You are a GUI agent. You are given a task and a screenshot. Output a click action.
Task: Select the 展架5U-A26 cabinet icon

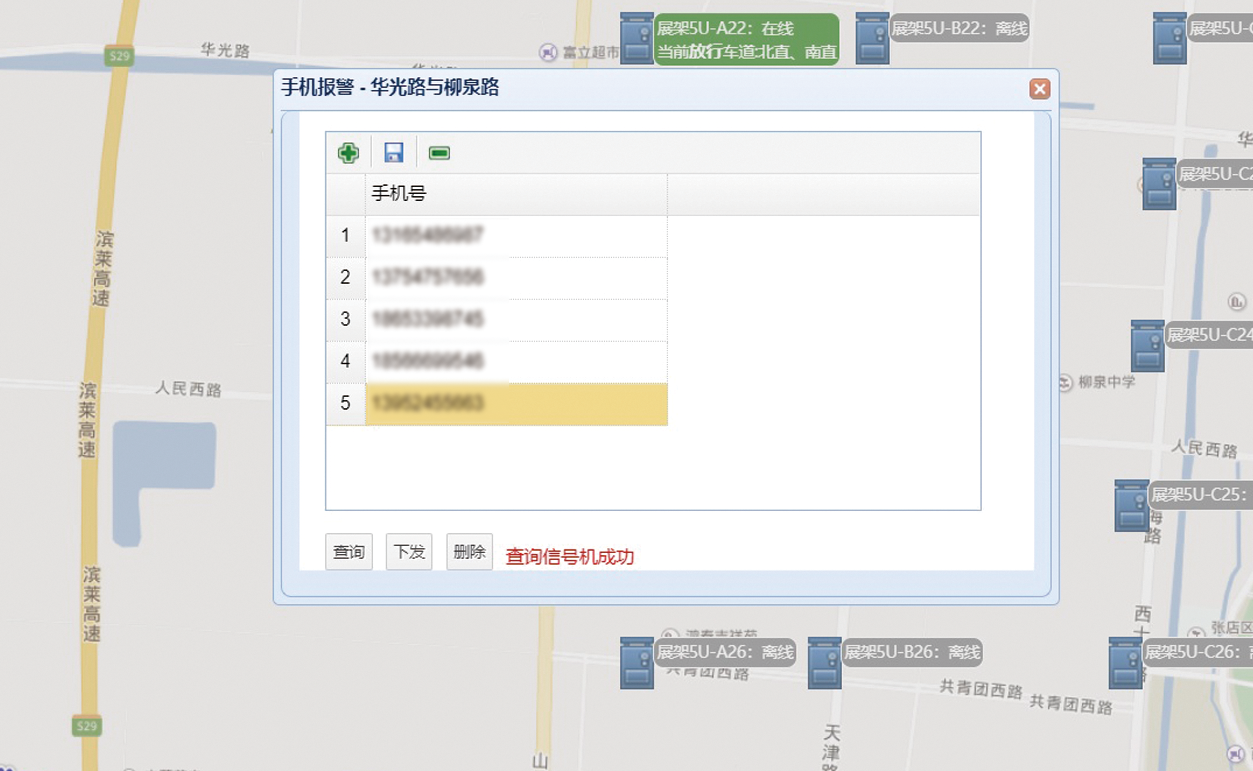click(636, 663)
